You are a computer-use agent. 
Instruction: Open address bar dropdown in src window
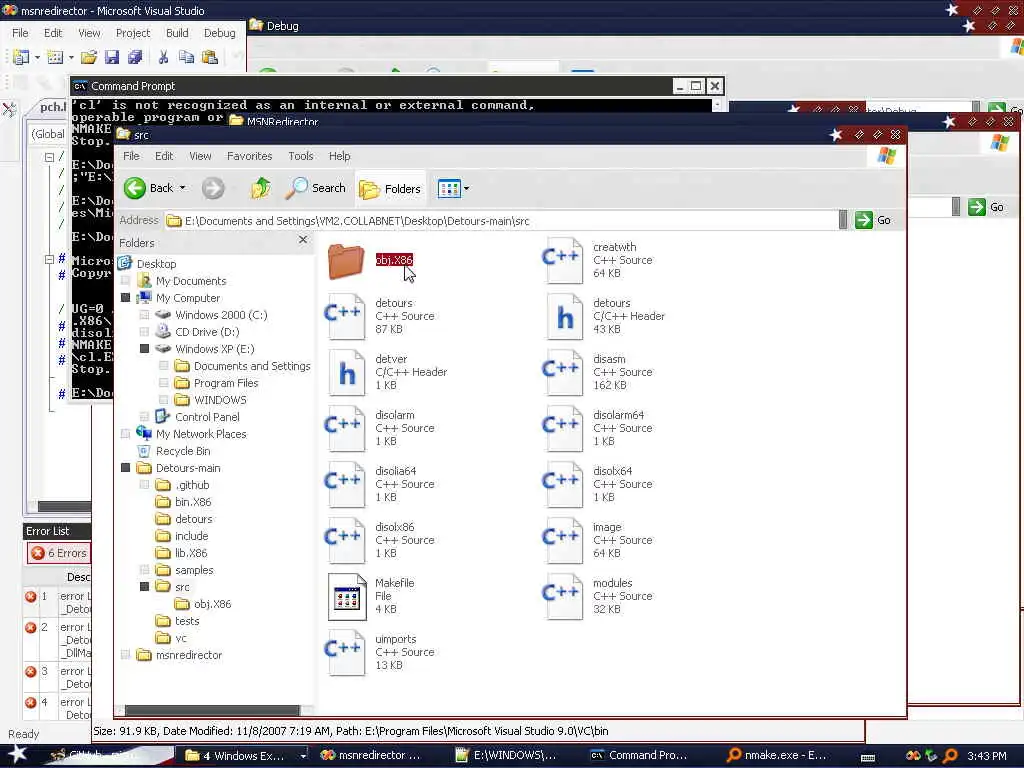tap(843, 220)
